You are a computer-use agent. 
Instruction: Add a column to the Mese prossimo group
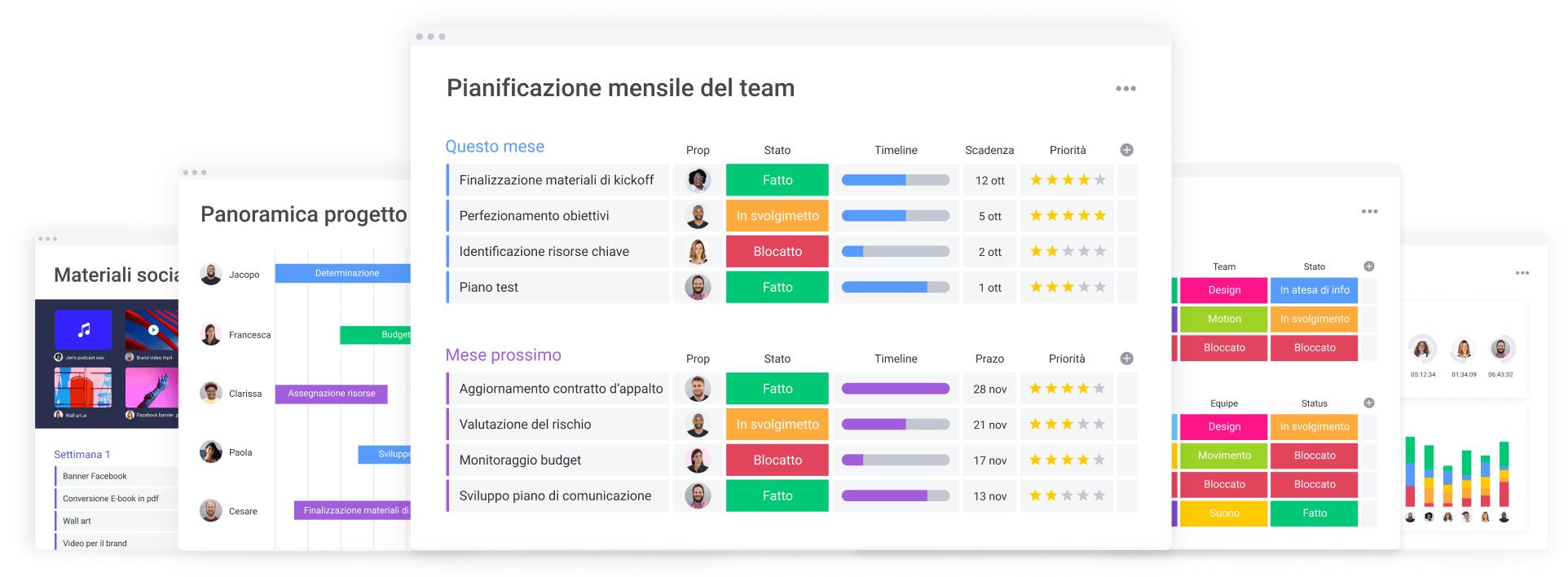tap(1126, 359)
